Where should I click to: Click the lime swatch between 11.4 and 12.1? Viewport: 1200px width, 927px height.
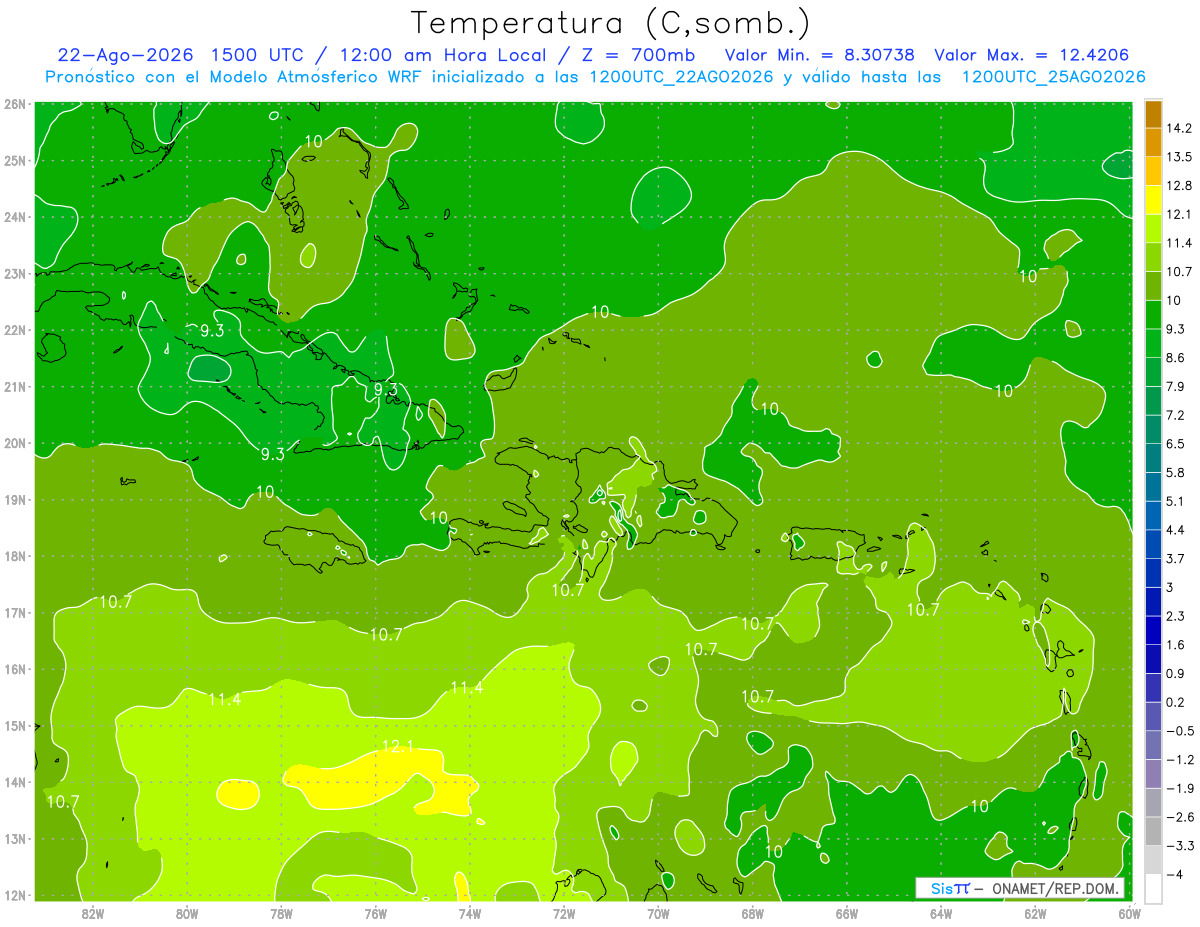(1153, 228)
